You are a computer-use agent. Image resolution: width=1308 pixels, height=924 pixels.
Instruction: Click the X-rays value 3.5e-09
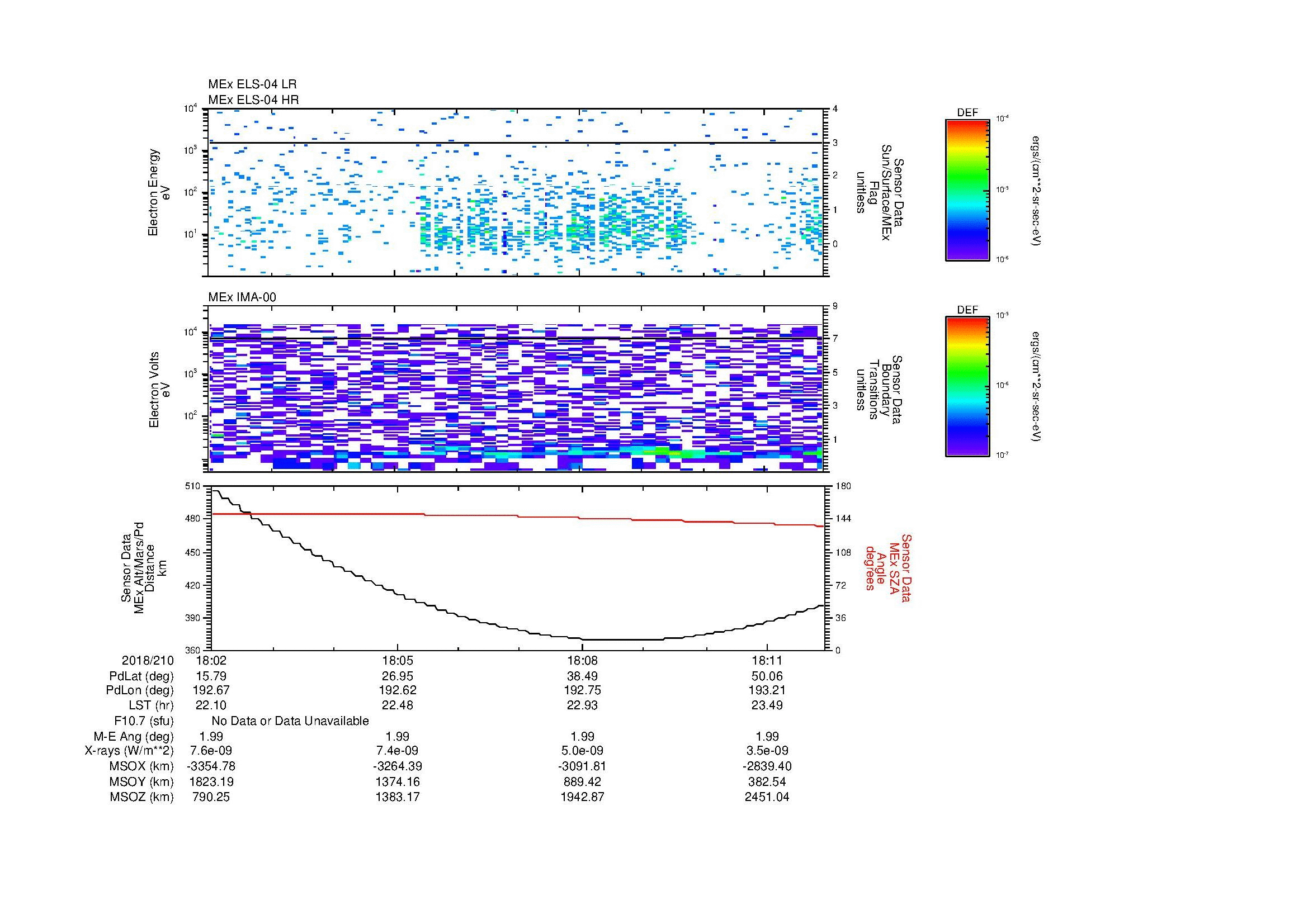[767, 751]
